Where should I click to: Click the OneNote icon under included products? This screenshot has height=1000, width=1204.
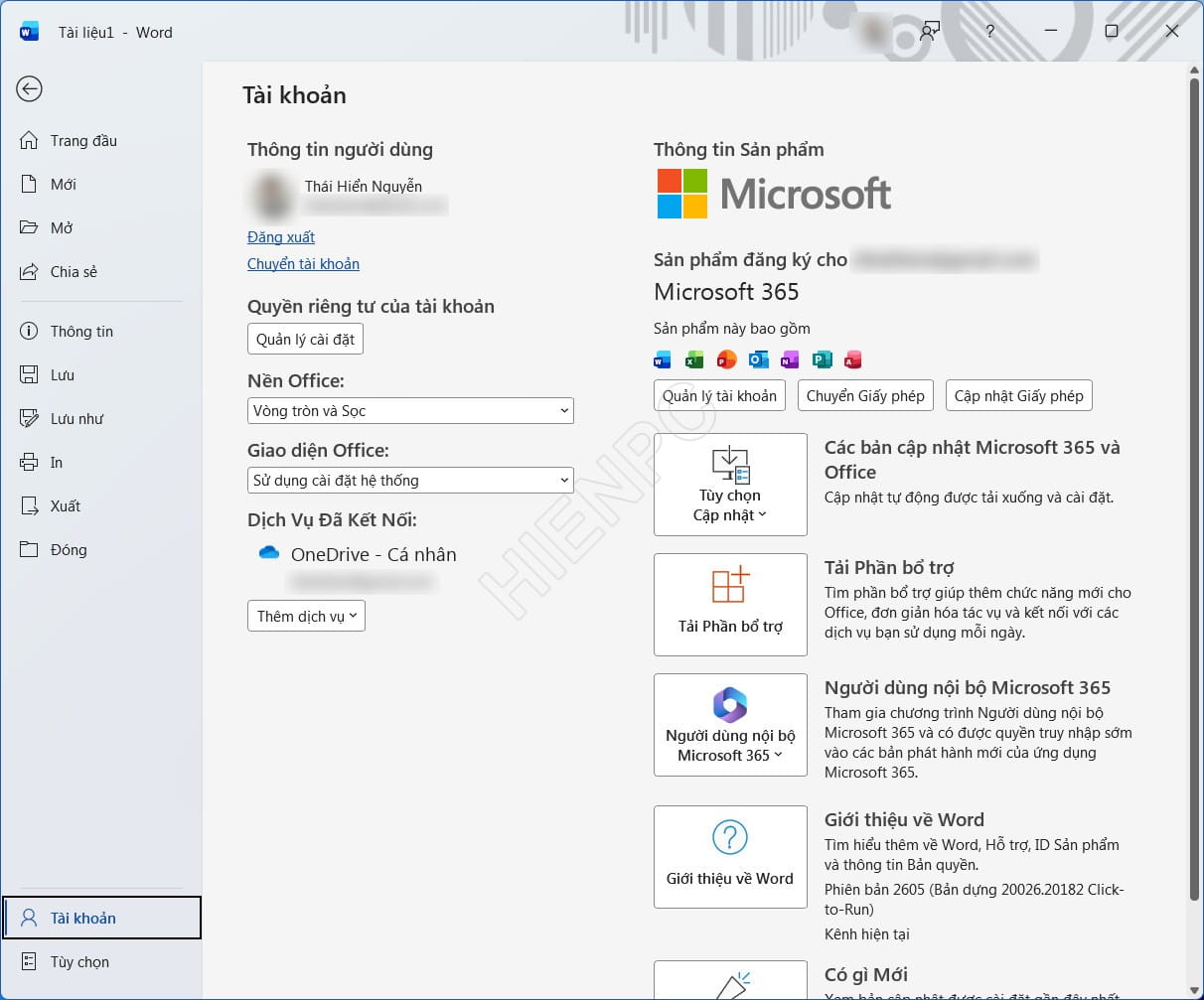point(790,359)
